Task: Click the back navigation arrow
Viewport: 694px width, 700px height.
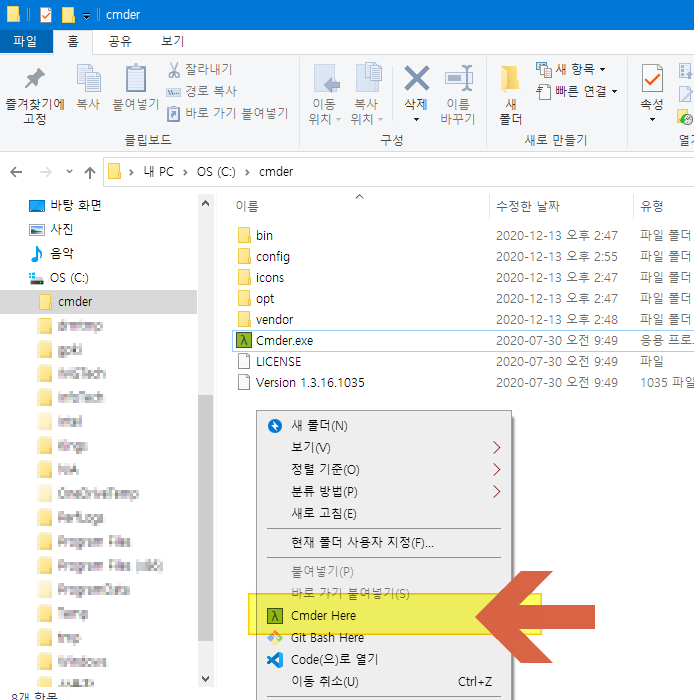Action: 16,172
